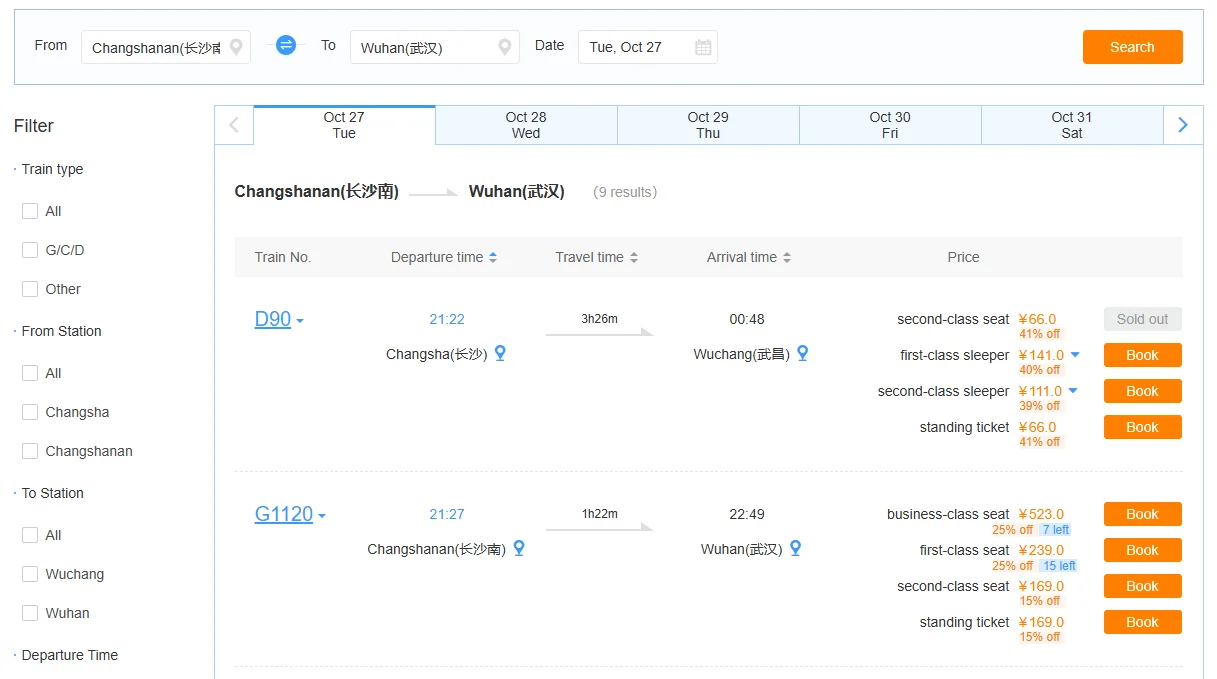The height and width of the screenshot is (679, 1217).
Task: Select the Oct 28 Wed tab
Action: (526, 125)
